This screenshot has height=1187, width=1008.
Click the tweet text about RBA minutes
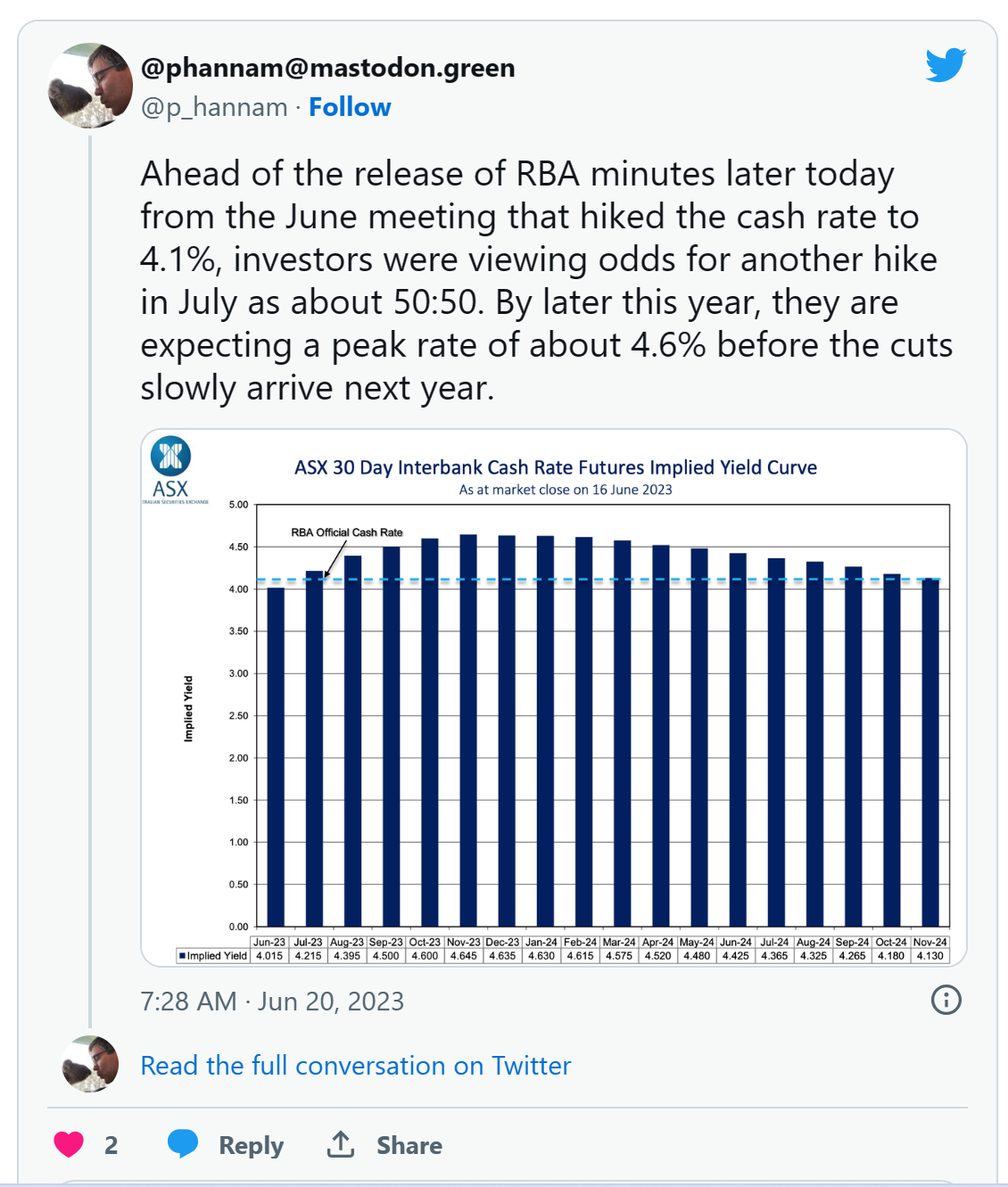coord(547,280)
